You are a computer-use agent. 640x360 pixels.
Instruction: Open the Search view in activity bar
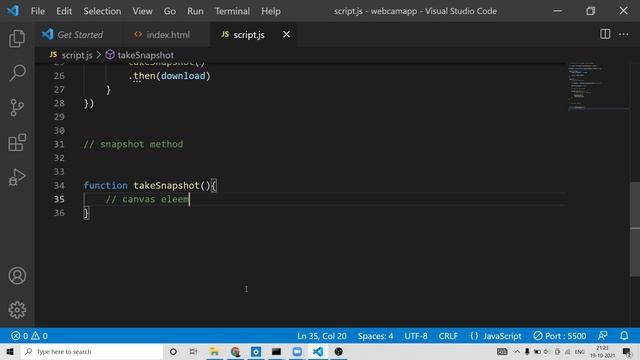(x=17, y=73)
